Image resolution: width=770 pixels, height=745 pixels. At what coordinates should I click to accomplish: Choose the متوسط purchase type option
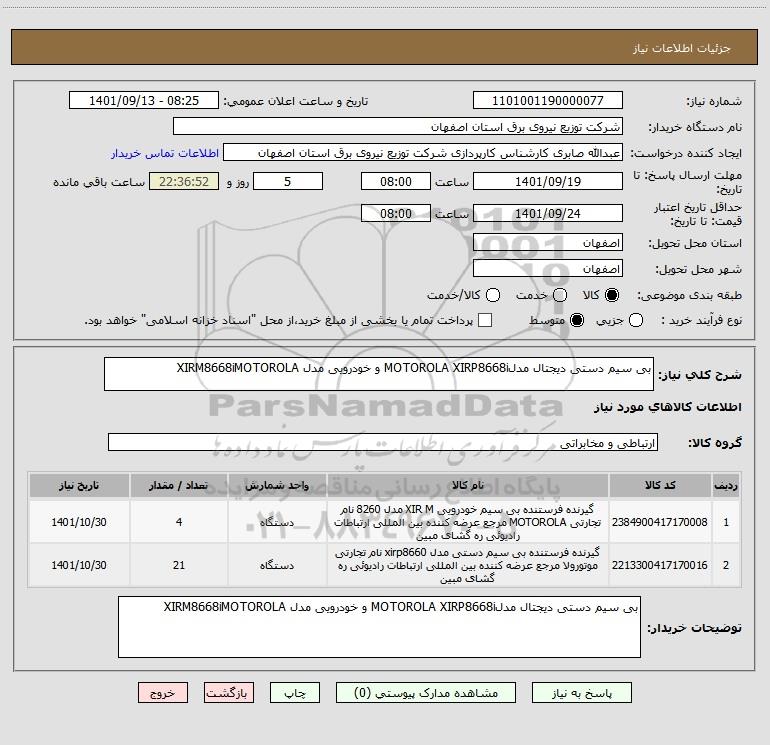coord(577,320)
